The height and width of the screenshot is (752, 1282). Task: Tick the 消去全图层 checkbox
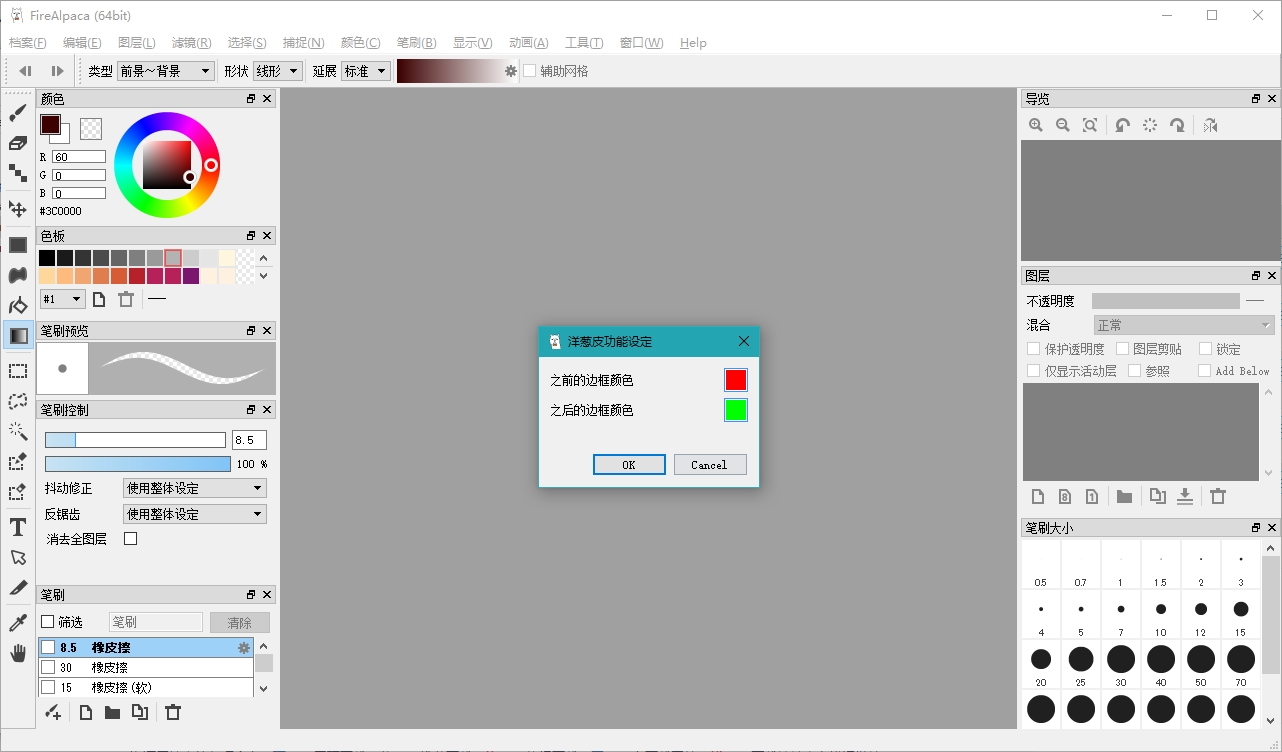(x=130, y=539)
